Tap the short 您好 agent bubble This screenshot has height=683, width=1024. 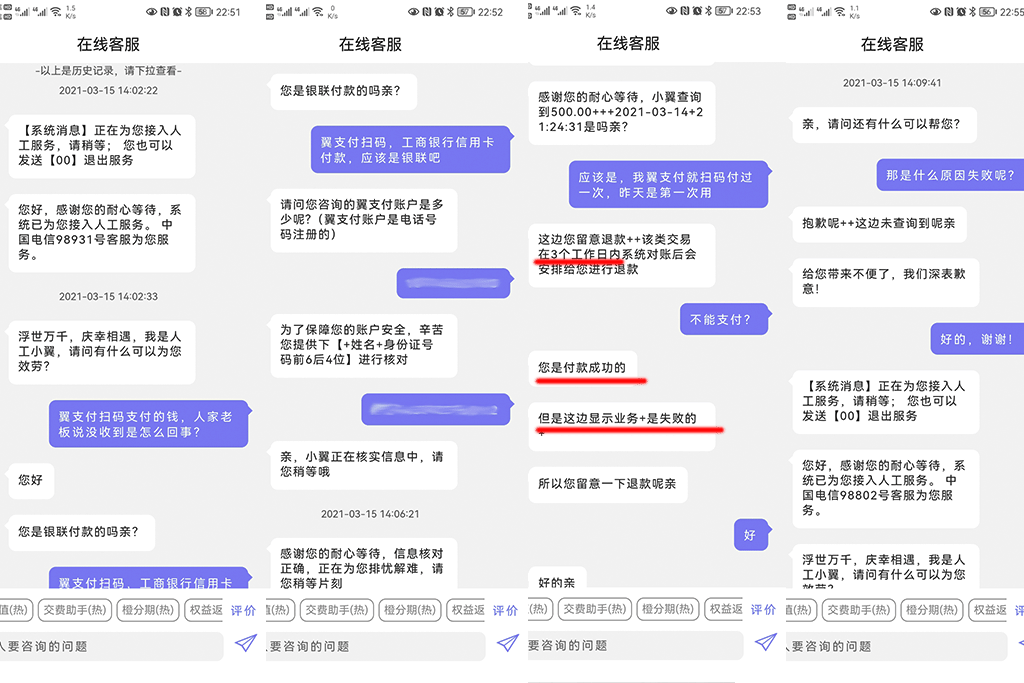(30, 480)
